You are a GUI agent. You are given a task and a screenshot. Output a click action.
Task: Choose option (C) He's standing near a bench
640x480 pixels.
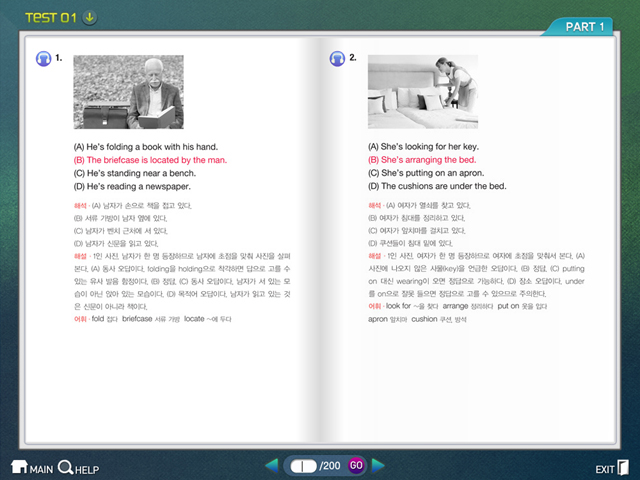(138, 173)
